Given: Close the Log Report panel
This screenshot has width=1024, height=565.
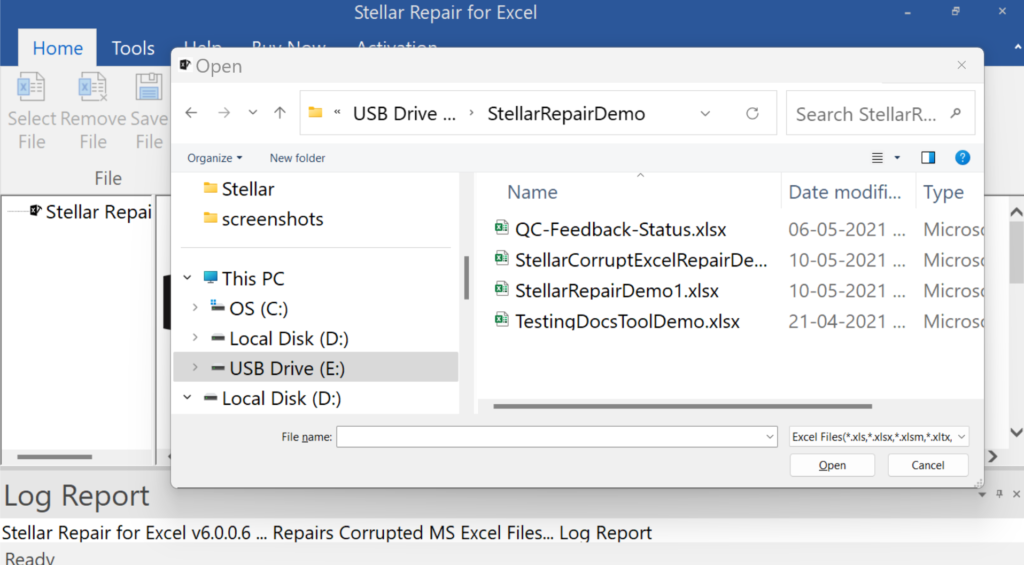Looking at the screenshot, I should [x=1016, y=494].
